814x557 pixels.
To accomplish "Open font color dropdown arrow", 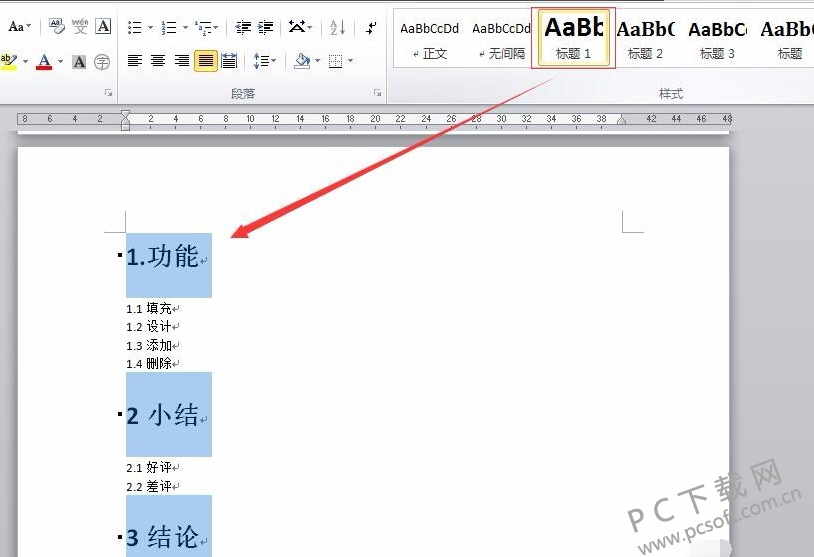I will [60, 62].
